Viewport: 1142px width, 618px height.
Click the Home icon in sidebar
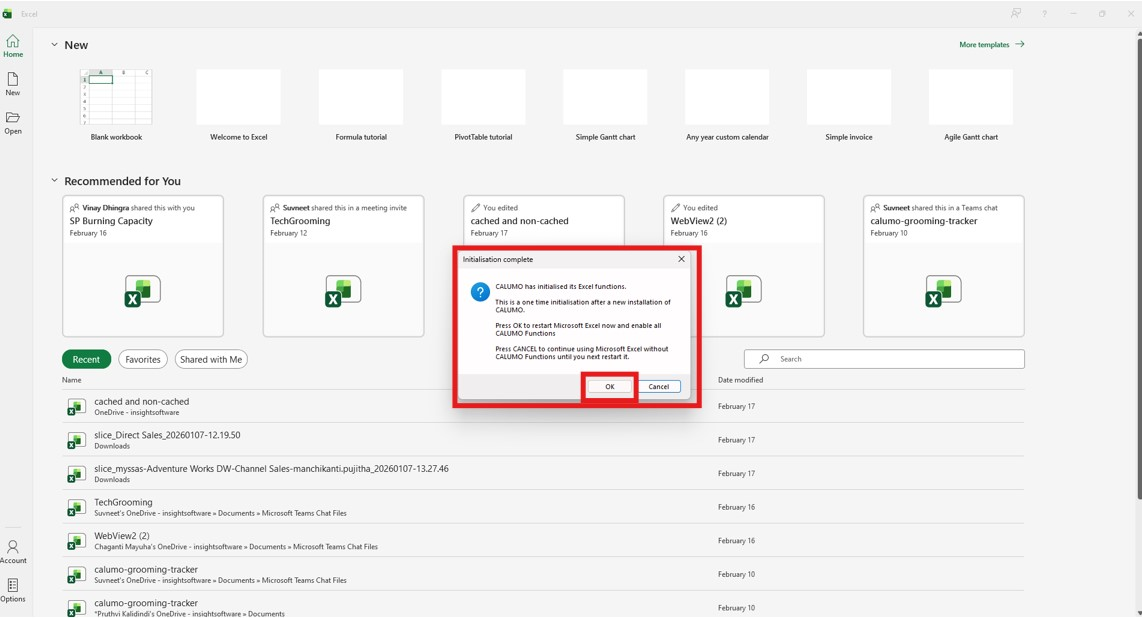tap(13, 45)
